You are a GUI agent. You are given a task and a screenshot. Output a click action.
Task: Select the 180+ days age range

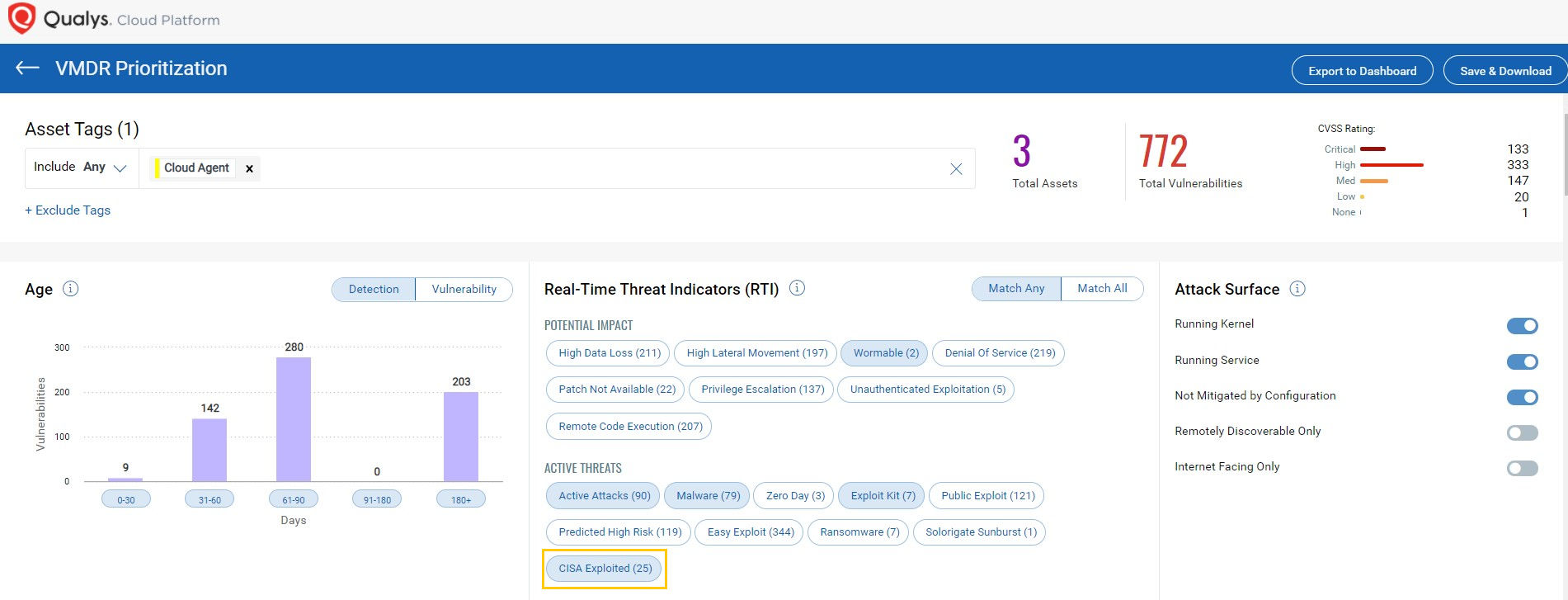click(461, 499)
